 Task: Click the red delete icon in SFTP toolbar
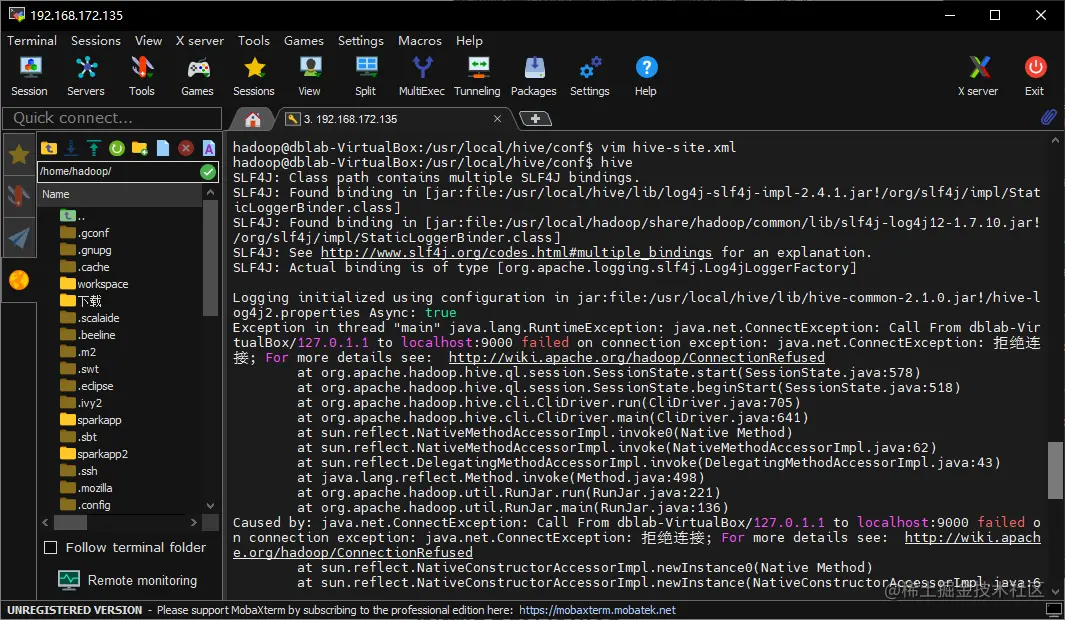(x=185, y=148)
